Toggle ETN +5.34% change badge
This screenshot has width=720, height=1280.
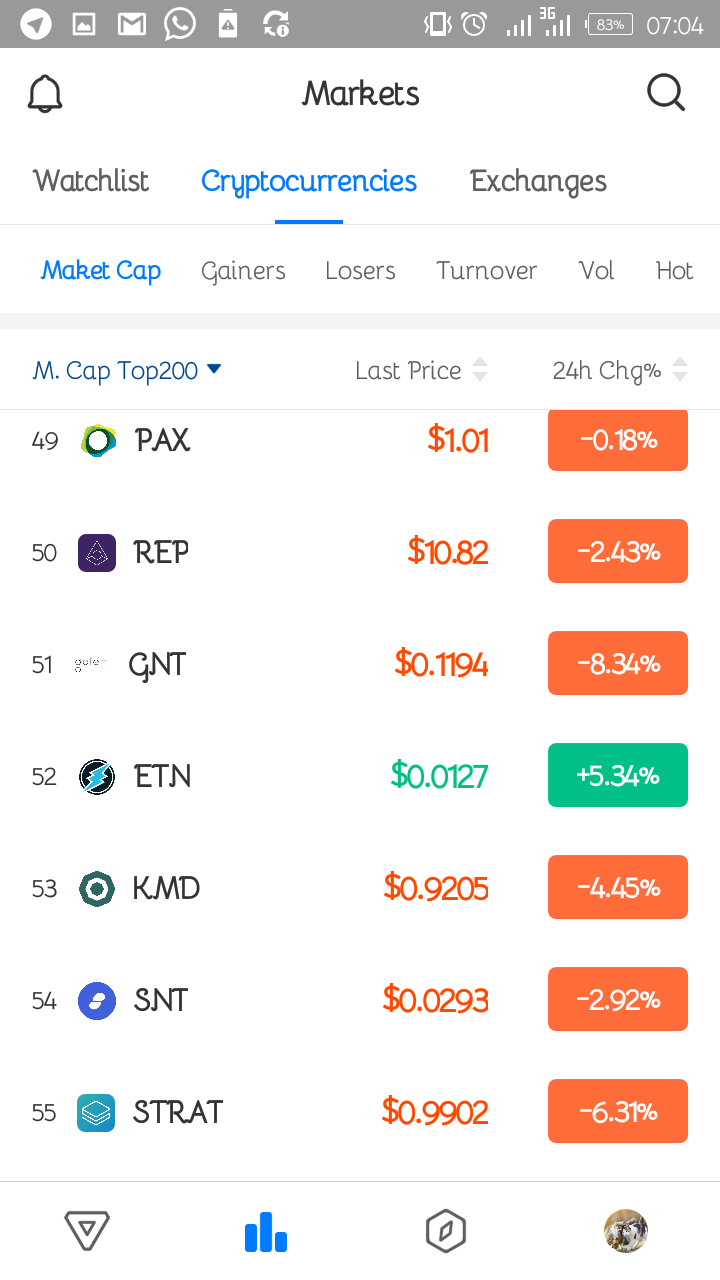click(618, 775)
